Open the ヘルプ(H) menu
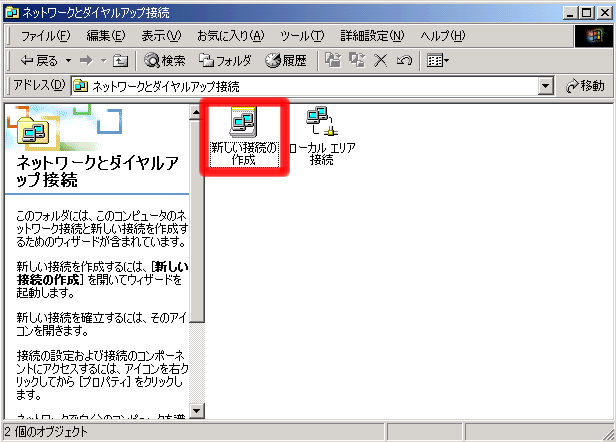The height and width of the screenshot is (442, 616). [442, 36]
